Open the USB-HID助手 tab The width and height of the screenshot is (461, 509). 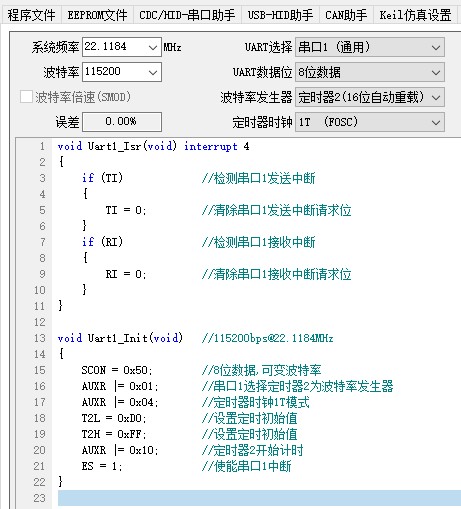pyautogui.click(x=280, y=15)
